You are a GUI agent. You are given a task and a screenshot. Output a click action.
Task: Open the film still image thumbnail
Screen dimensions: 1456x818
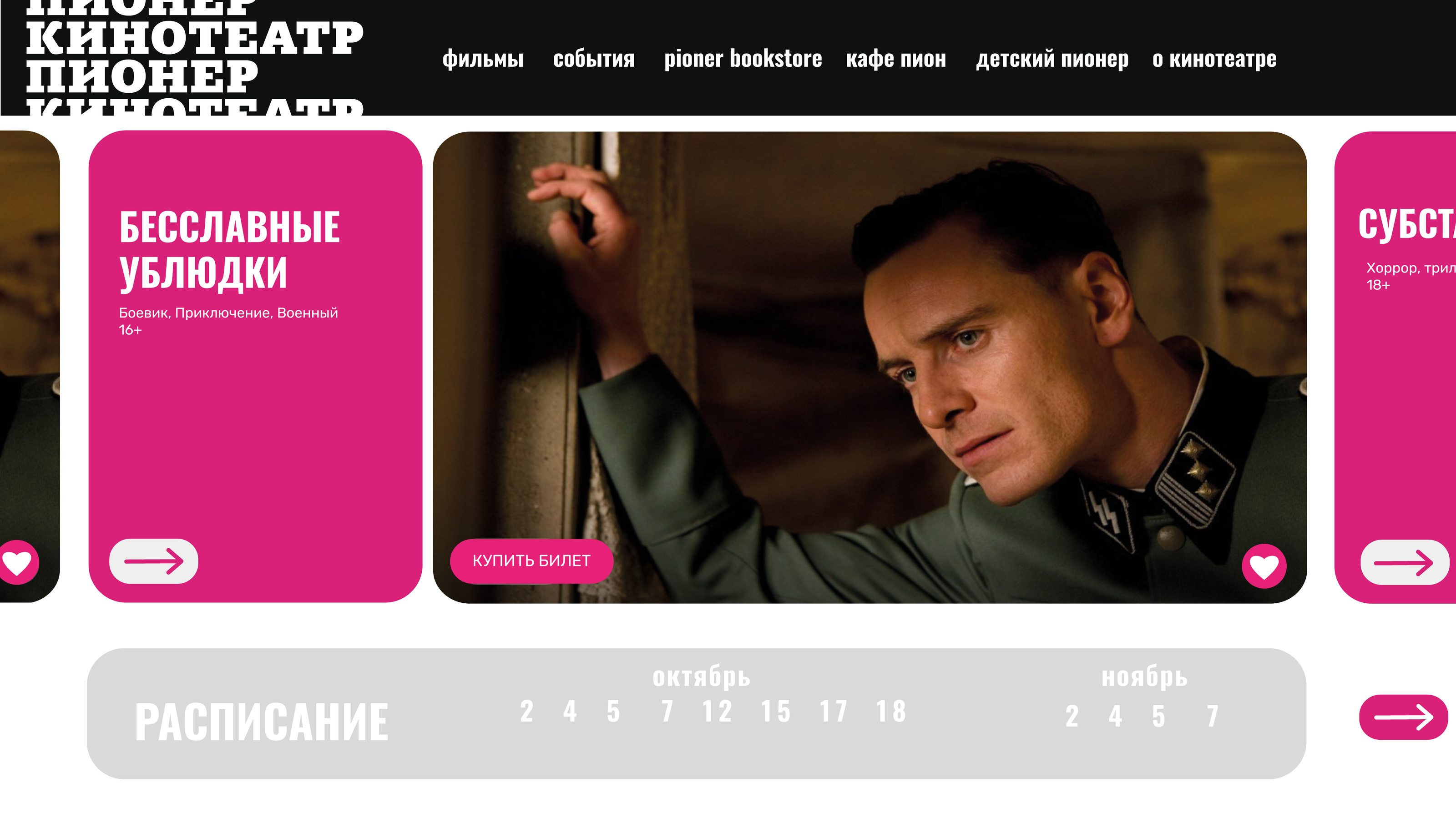point(870,368)
